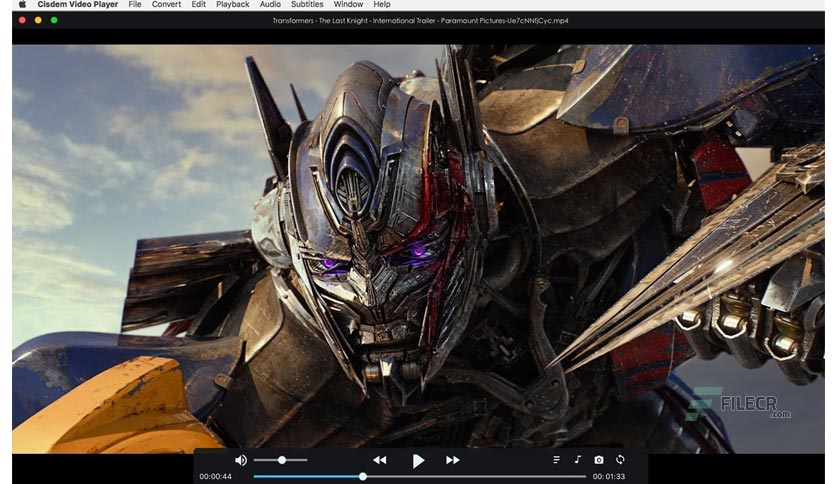836x484 pixels.
Task: Take a snapshot with the camera icon
Action: pyautogui.click(x=599, y=459)
